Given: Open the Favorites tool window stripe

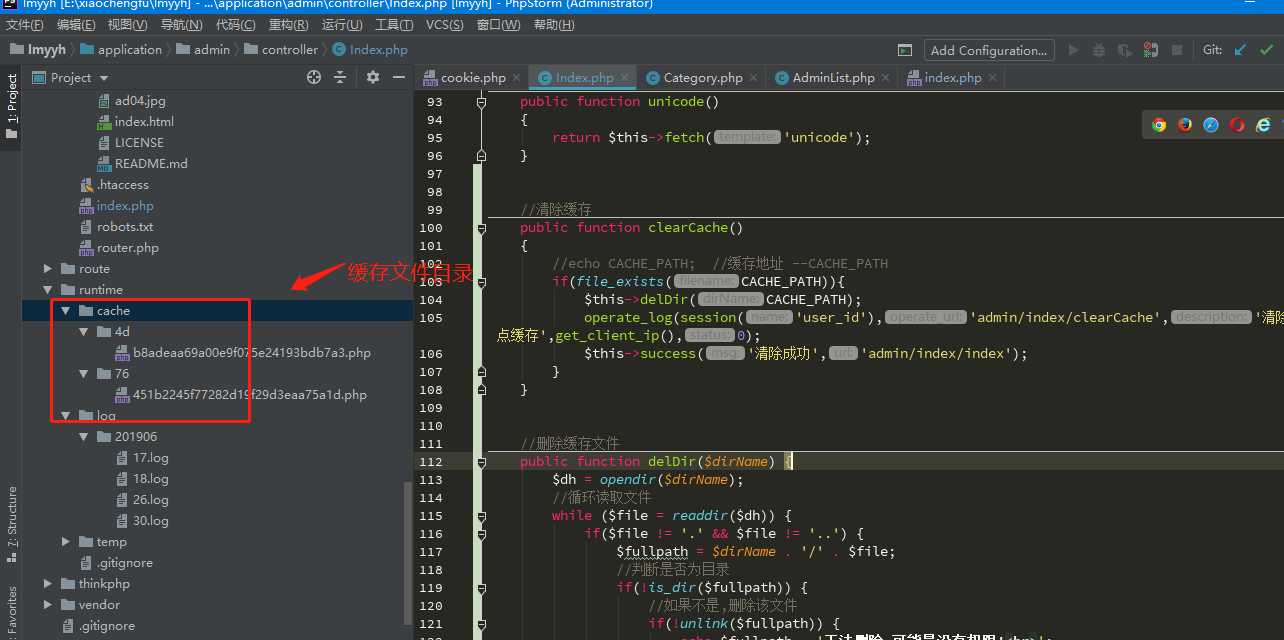Looking at the screenshot, I should tap(11, 612).
